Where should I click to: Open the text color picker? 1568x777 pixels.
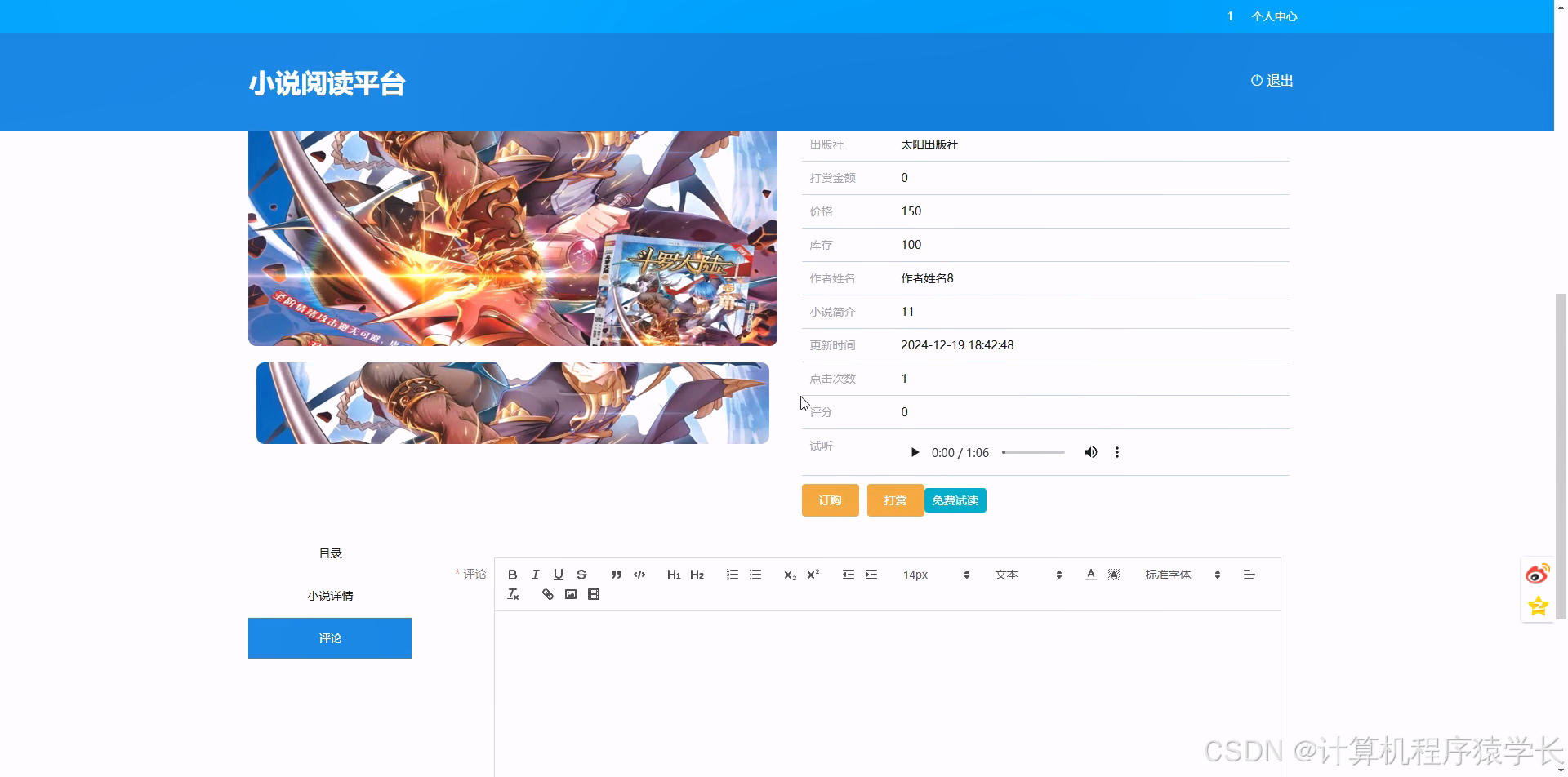1091,575
